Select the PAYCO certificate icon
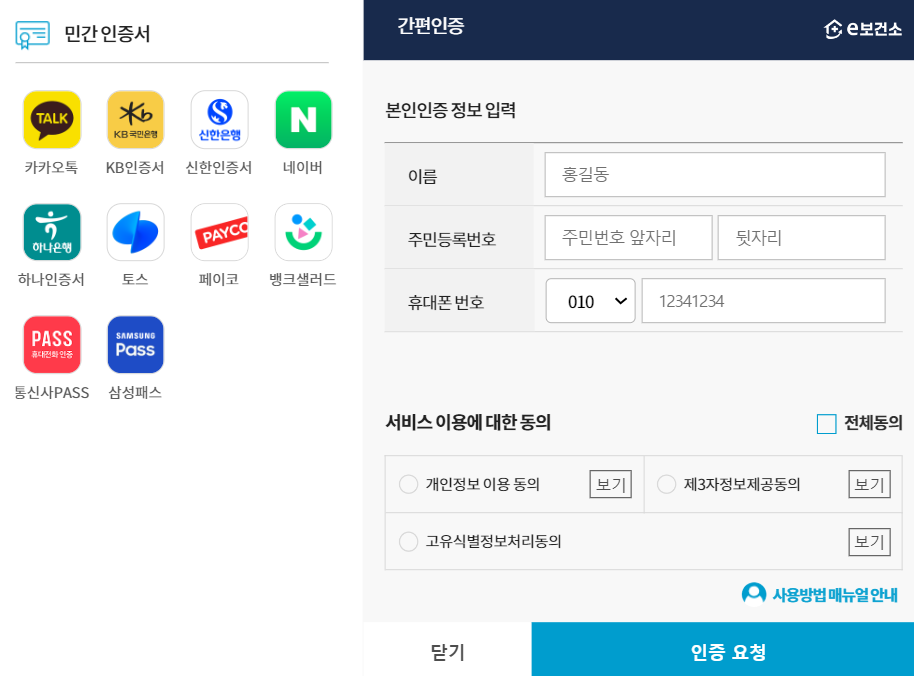Image resolution: width=914 pixels, height=676 pixels. pyautogui.click(x=219, y=232)
